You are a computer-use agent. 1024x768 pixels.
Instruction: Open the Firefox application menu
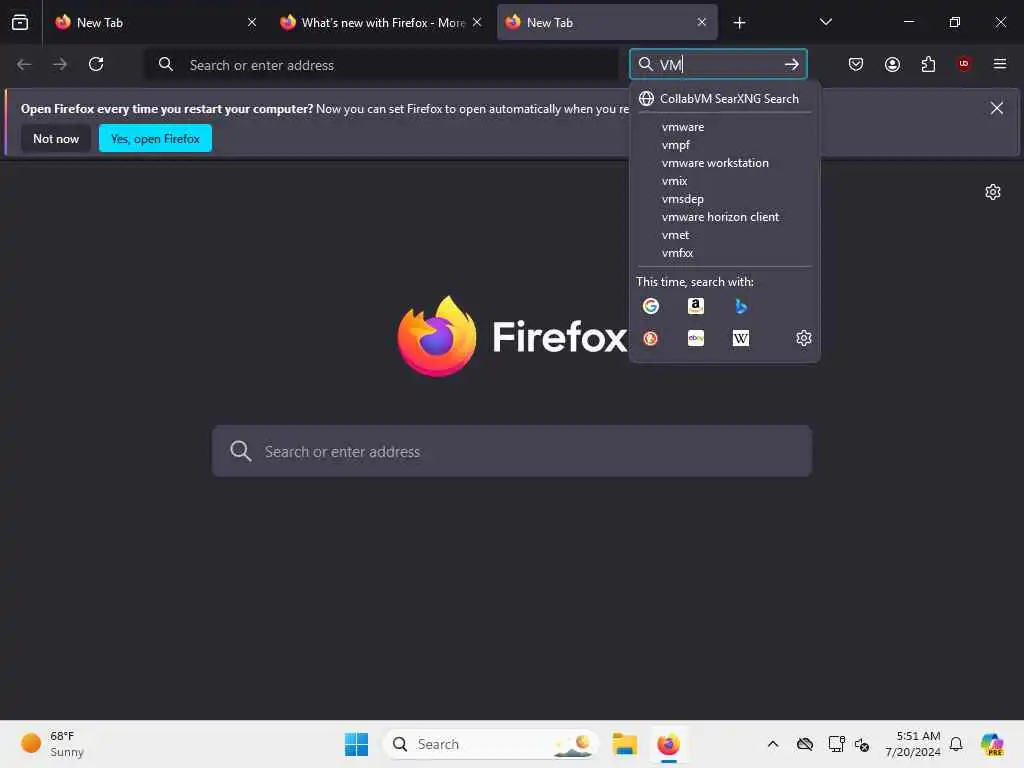999,64
